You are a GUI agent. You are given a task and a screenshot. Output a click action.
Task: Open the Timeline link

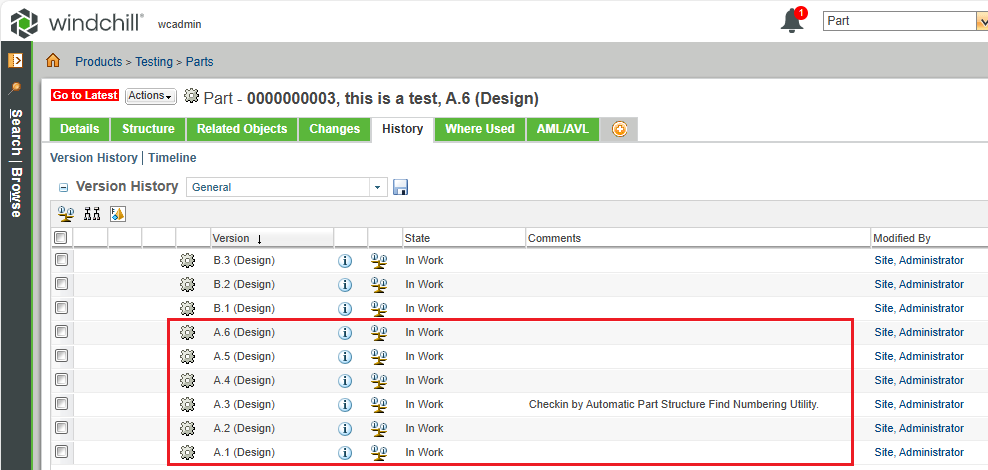(x=172, y=158)
